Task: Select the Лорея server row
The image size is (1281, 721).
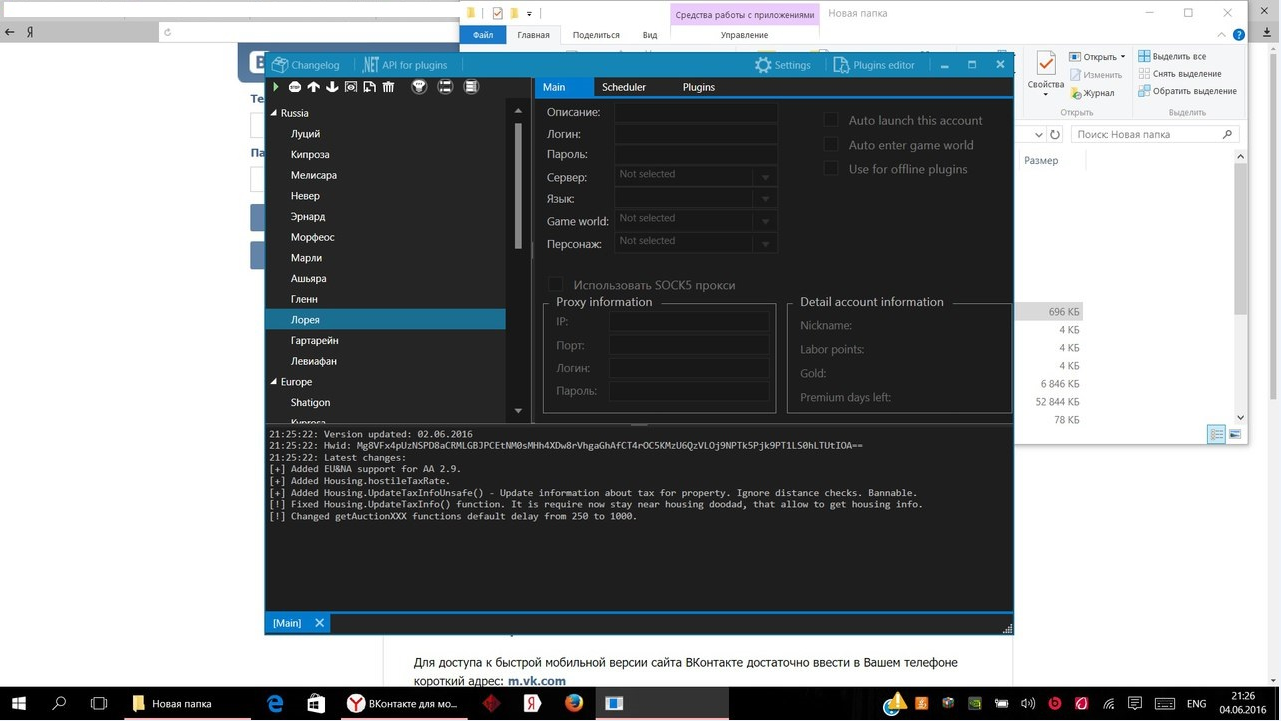Action: pyautogui.click(x=385, y=320)
